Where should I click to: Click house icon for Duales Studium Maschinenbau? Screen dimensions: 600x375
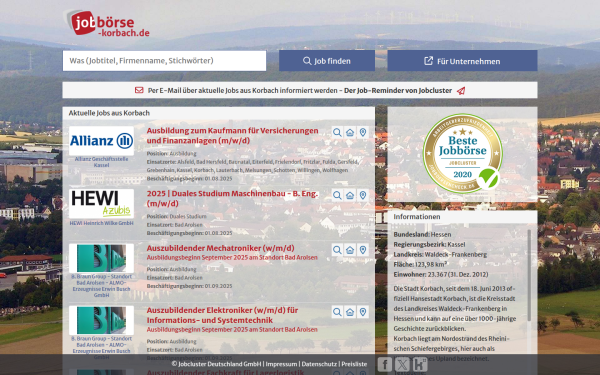pyautogui.click(x=350, y=195)
